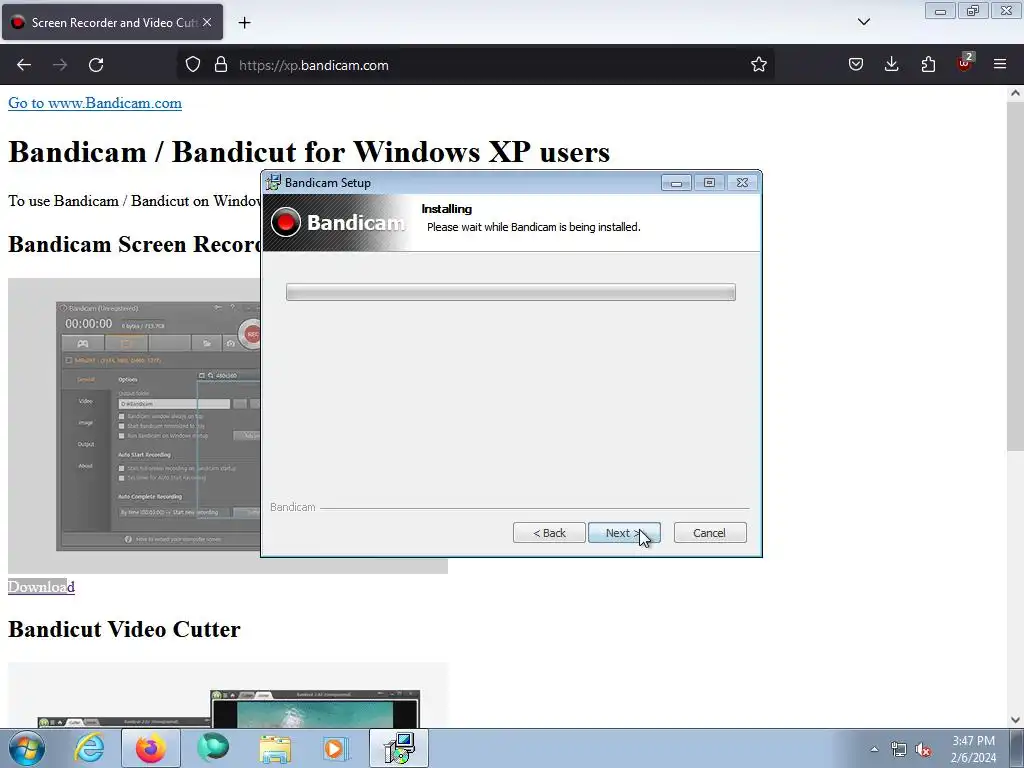Open a new browser tab
Screen dimensions: 1024x768
[x=244, y=23]
